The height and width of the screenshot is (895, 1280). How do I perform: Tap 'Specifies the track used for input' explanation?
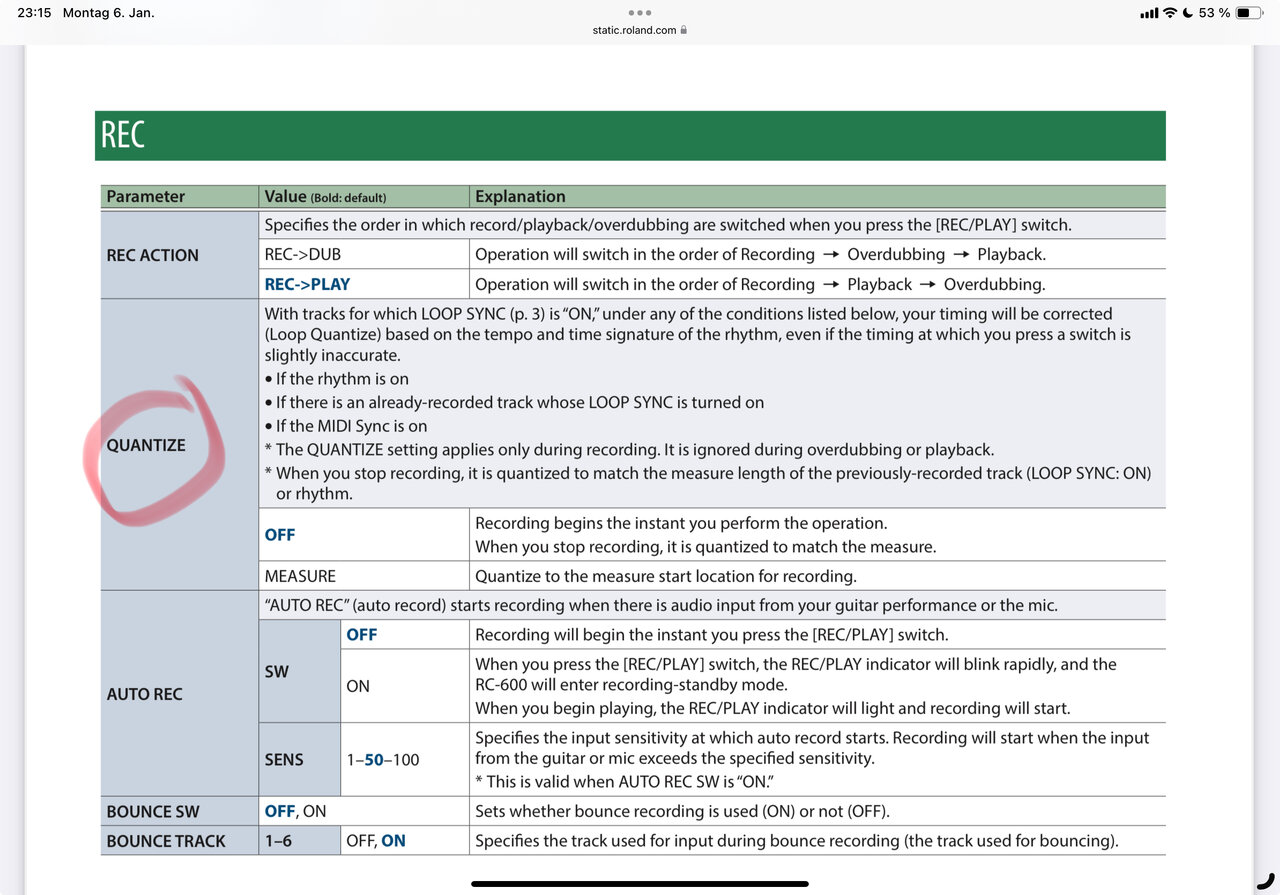tap(797, 841)
